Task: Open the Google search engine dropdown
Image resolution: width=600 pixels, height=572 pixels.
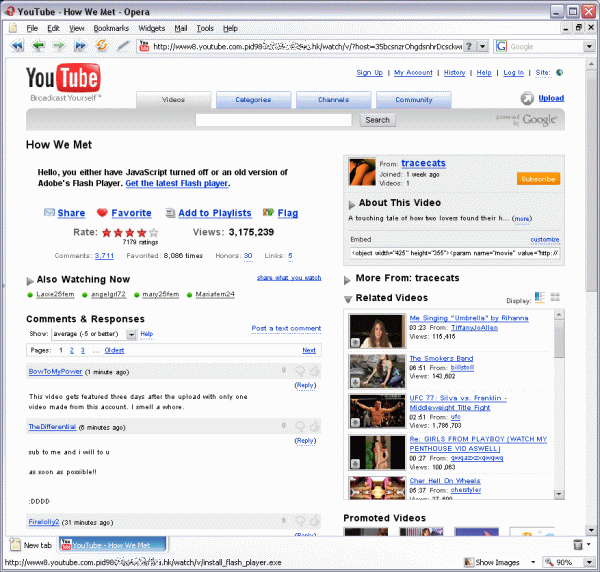Action: (589, 46)
